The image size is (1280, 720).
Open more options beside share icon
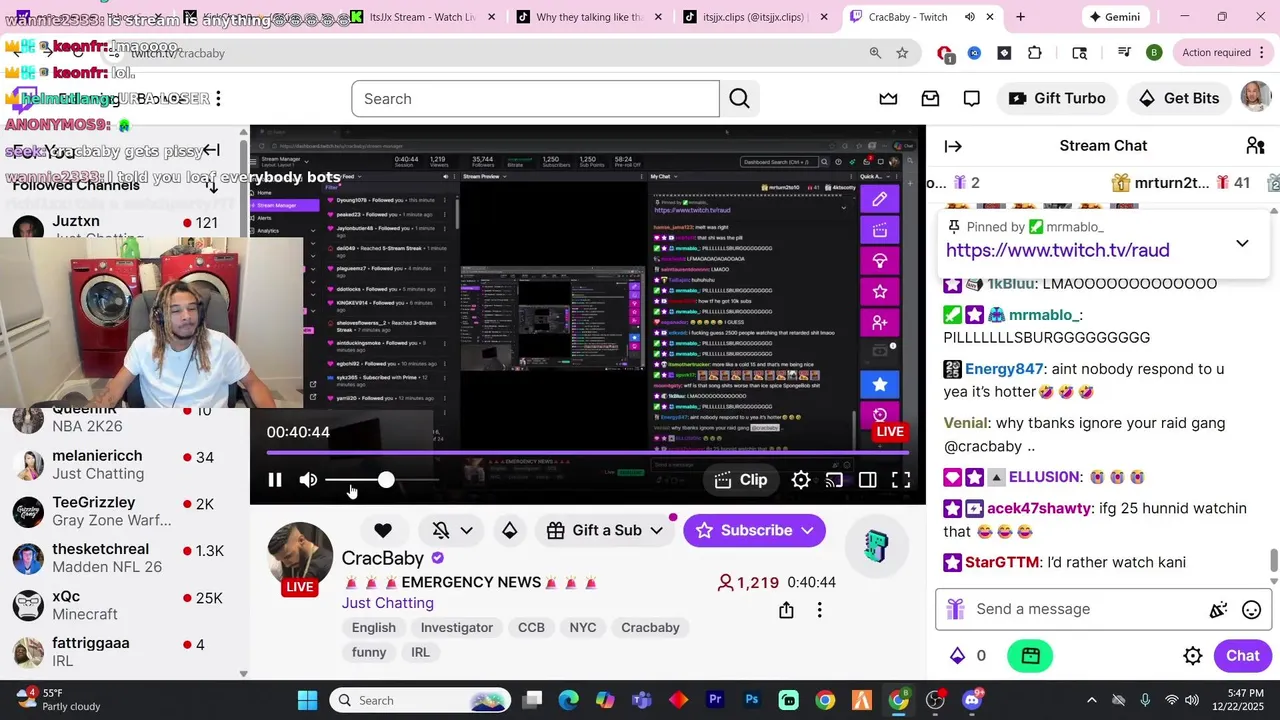point(819,610)
